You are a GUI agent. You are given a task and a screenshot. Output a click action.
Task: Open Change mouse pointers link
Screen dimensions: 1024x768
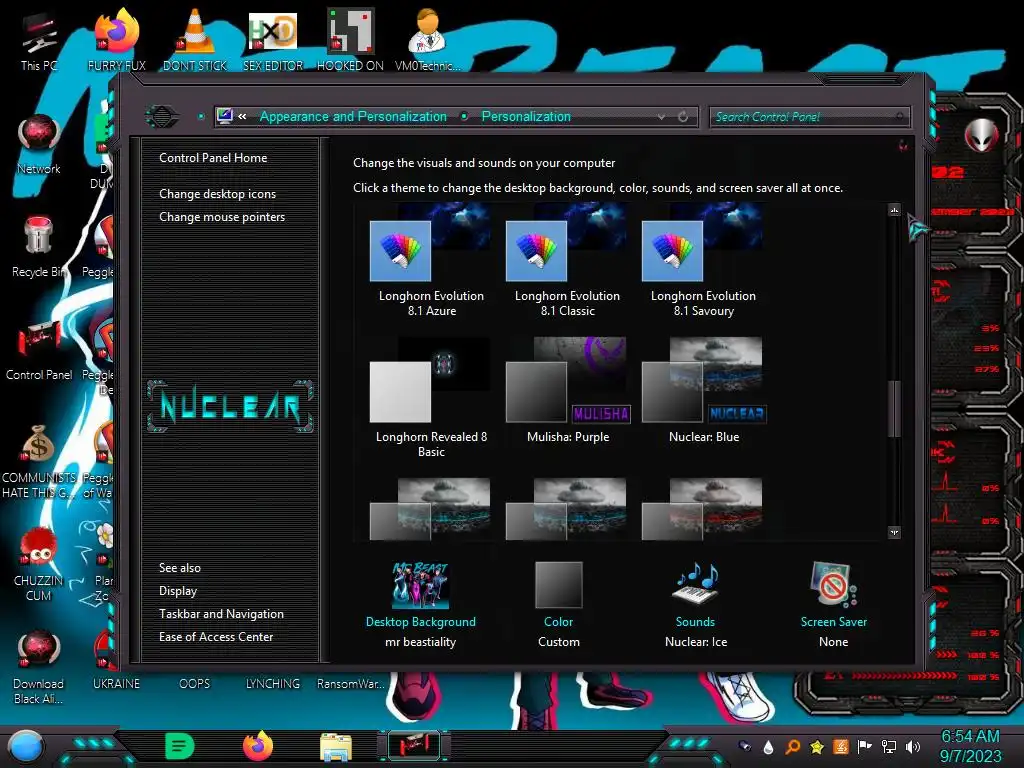click(222, 217)
